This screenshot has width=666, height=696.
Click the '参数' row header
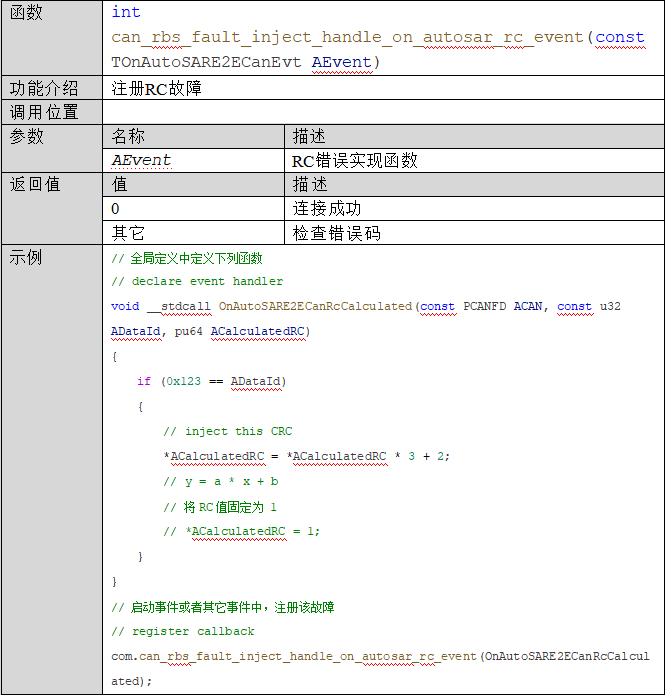tap(52, 148)
